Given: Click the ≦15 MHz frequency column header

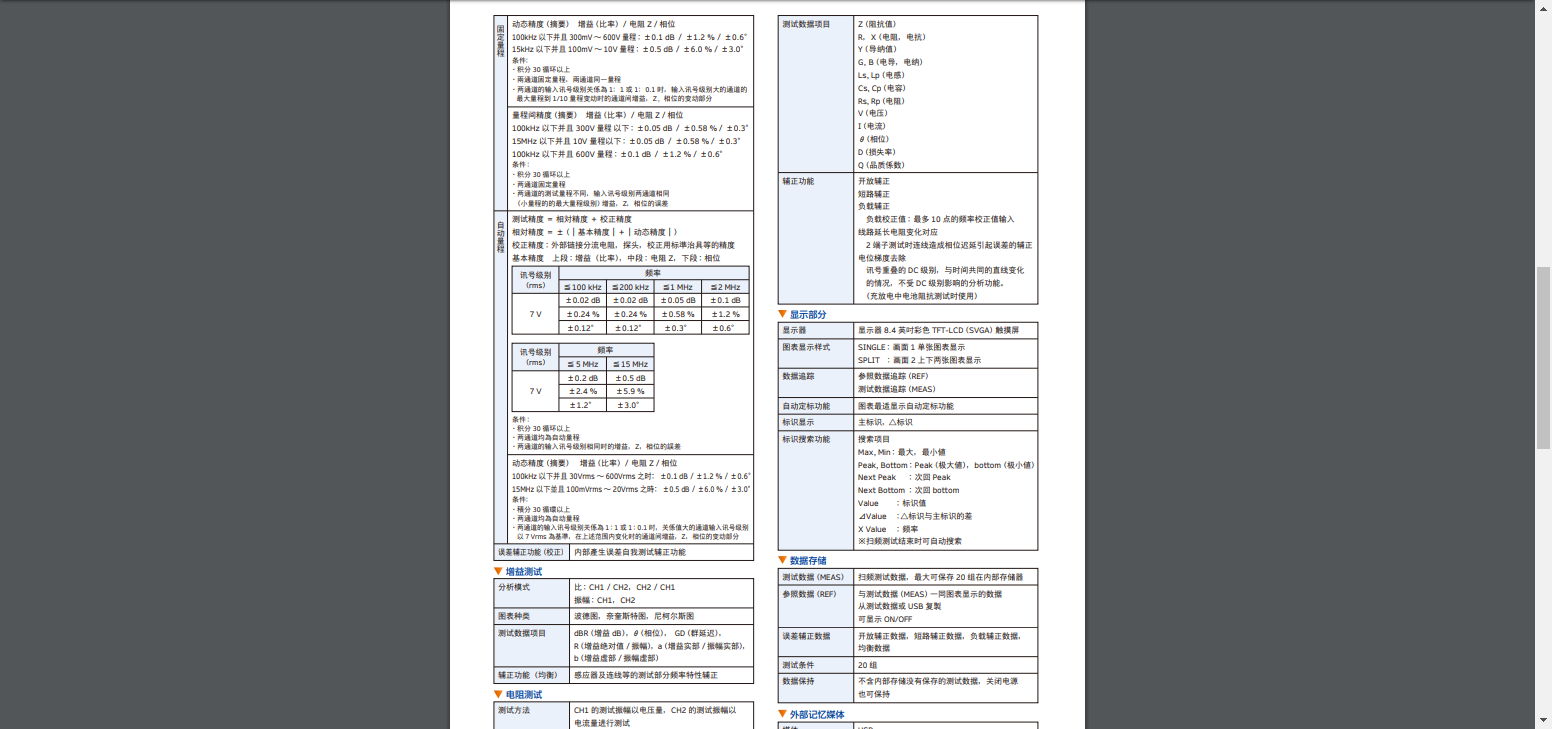Looking at the screenshot, I should [629, 364].
